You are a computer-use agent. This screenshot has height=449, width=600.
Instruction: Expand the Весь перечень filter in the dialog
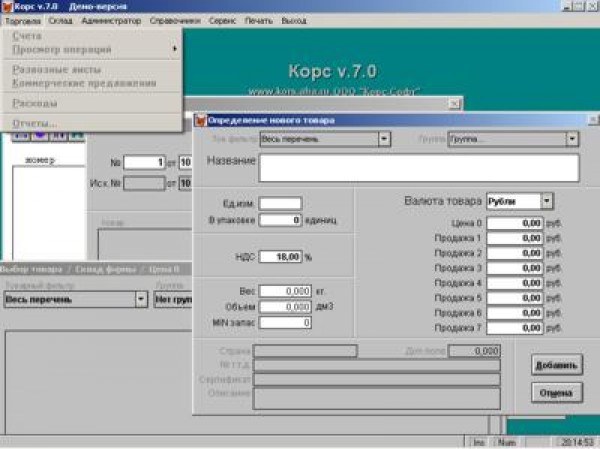coord(384,139)
